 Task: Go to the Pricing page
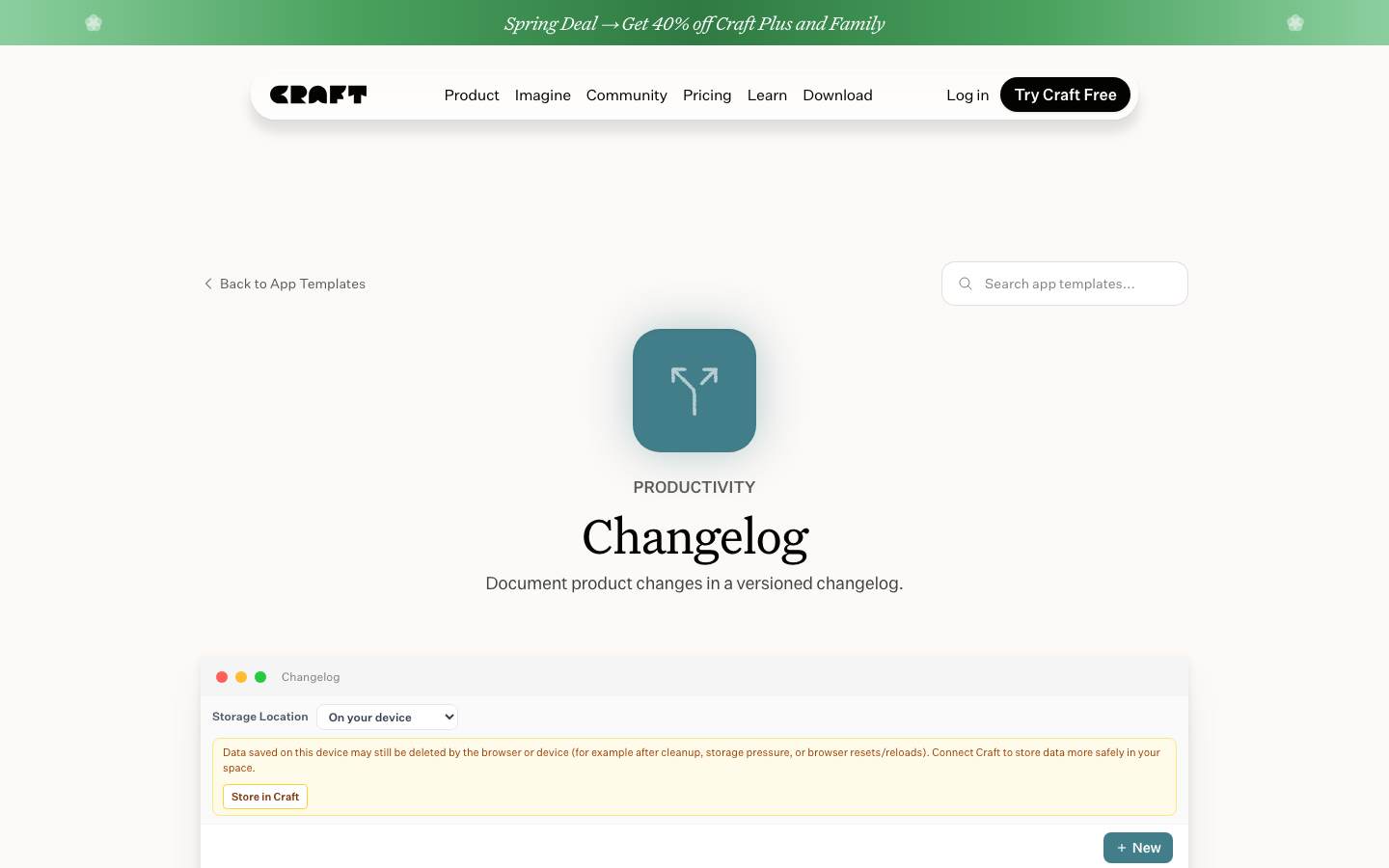coord(707,95)
